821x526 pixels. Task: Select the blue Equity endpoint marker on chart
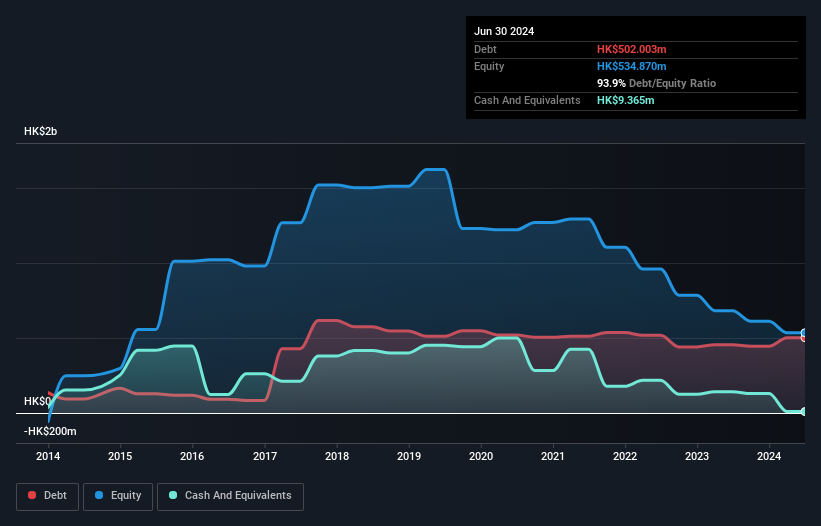point(804,333)
